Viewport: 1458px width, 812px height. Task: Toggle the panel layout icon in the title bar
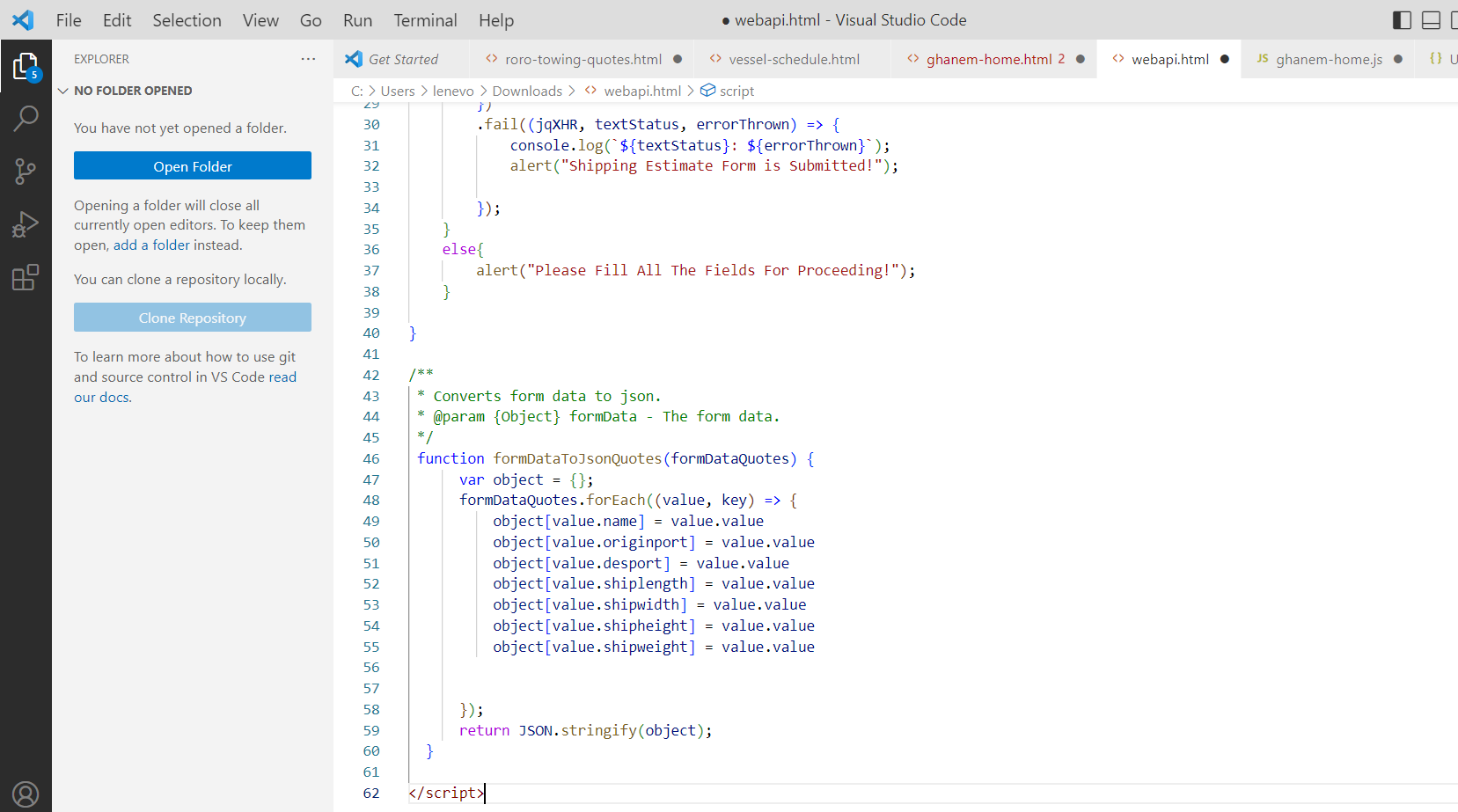coord(1430,19)
